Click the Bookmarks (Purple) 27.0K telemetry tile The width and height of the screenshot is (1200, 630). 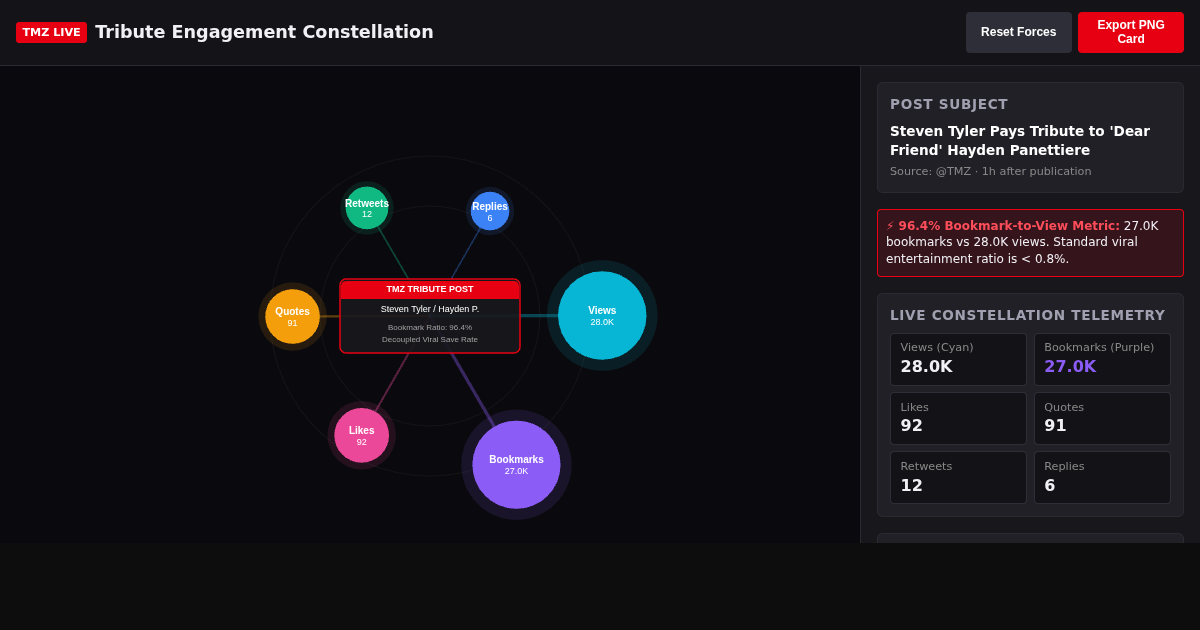click(1102, 359)
